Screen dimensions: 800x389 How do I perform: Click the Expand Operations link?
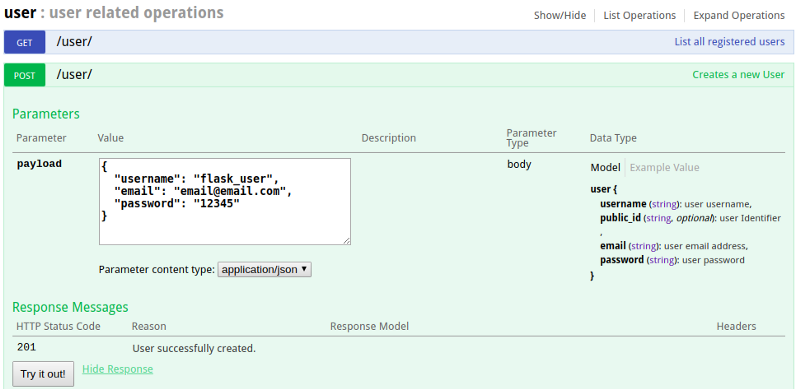[x=739, y=15]
